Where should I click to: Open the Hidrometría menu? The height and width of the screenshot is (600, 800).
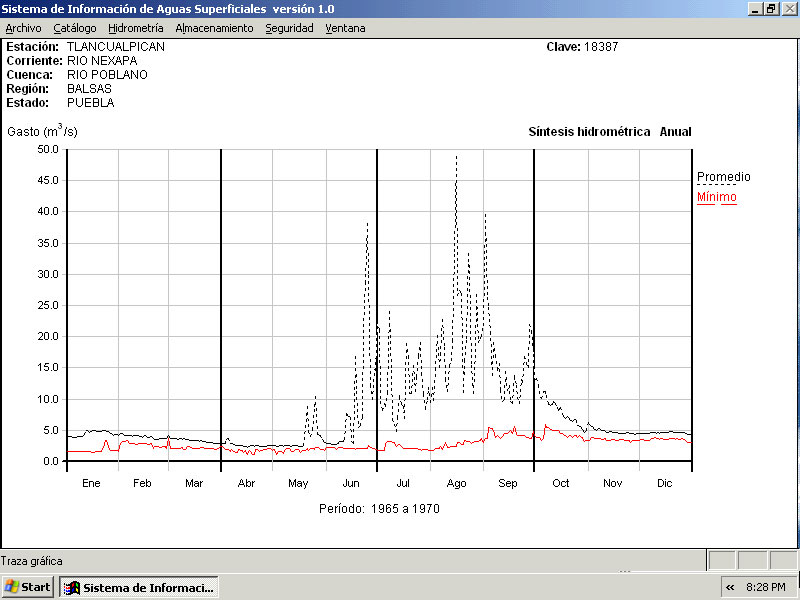[x=136, y=28]
